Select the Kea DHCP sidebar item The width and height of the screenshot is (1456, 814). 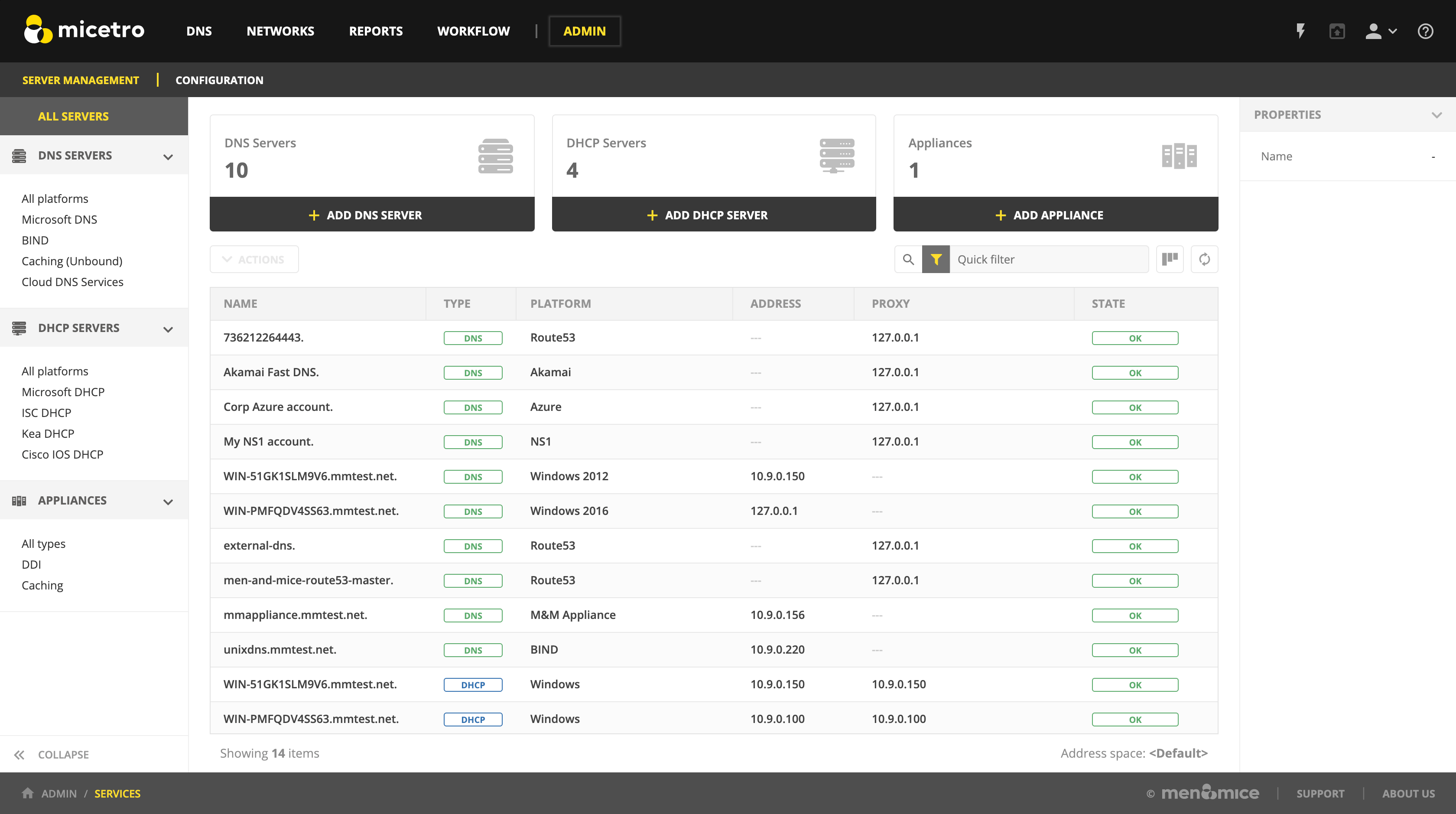48,433
